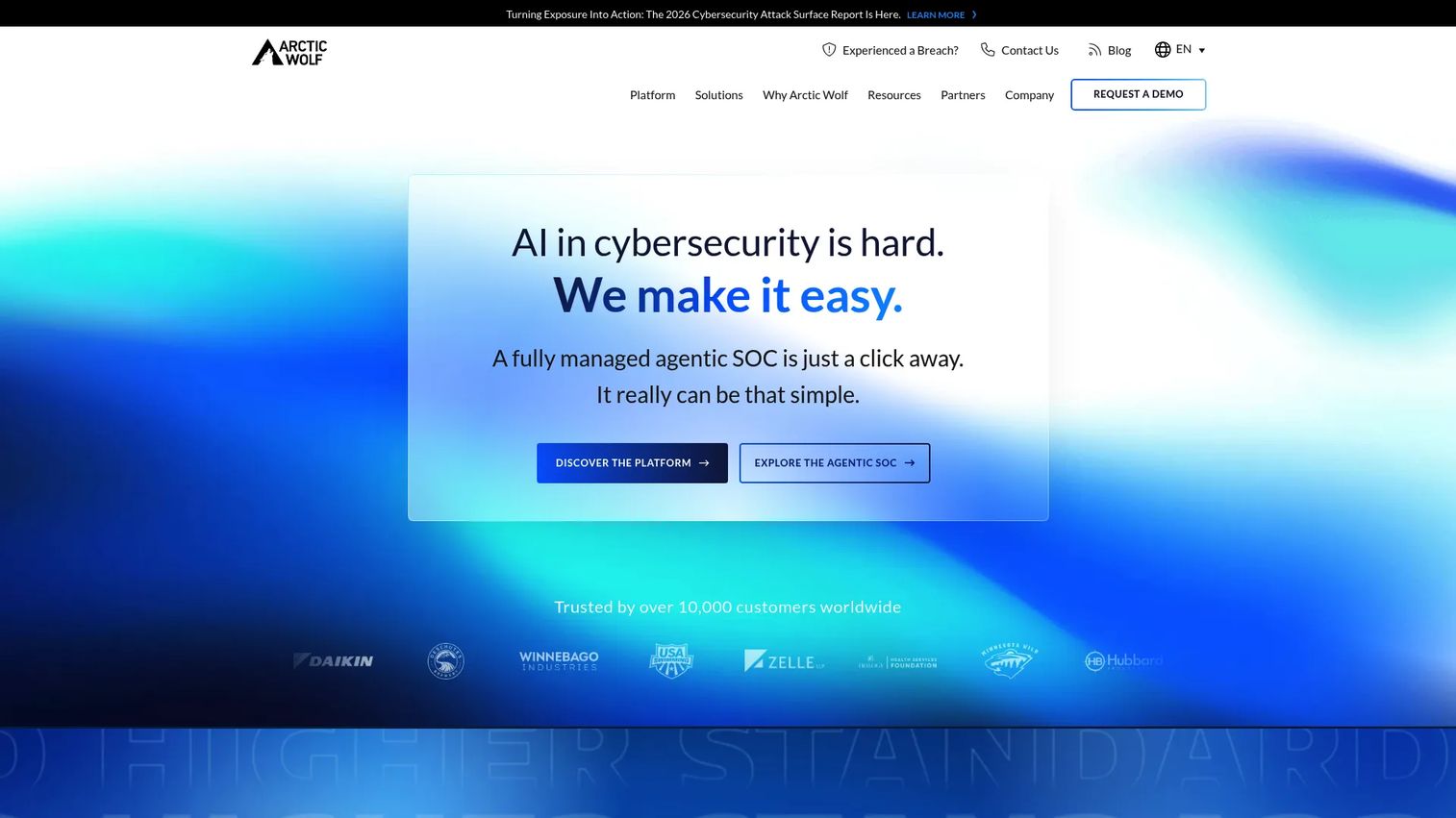
Task: Open the Why Arctic Wolf menu
Action: click(x=805, y=95)
